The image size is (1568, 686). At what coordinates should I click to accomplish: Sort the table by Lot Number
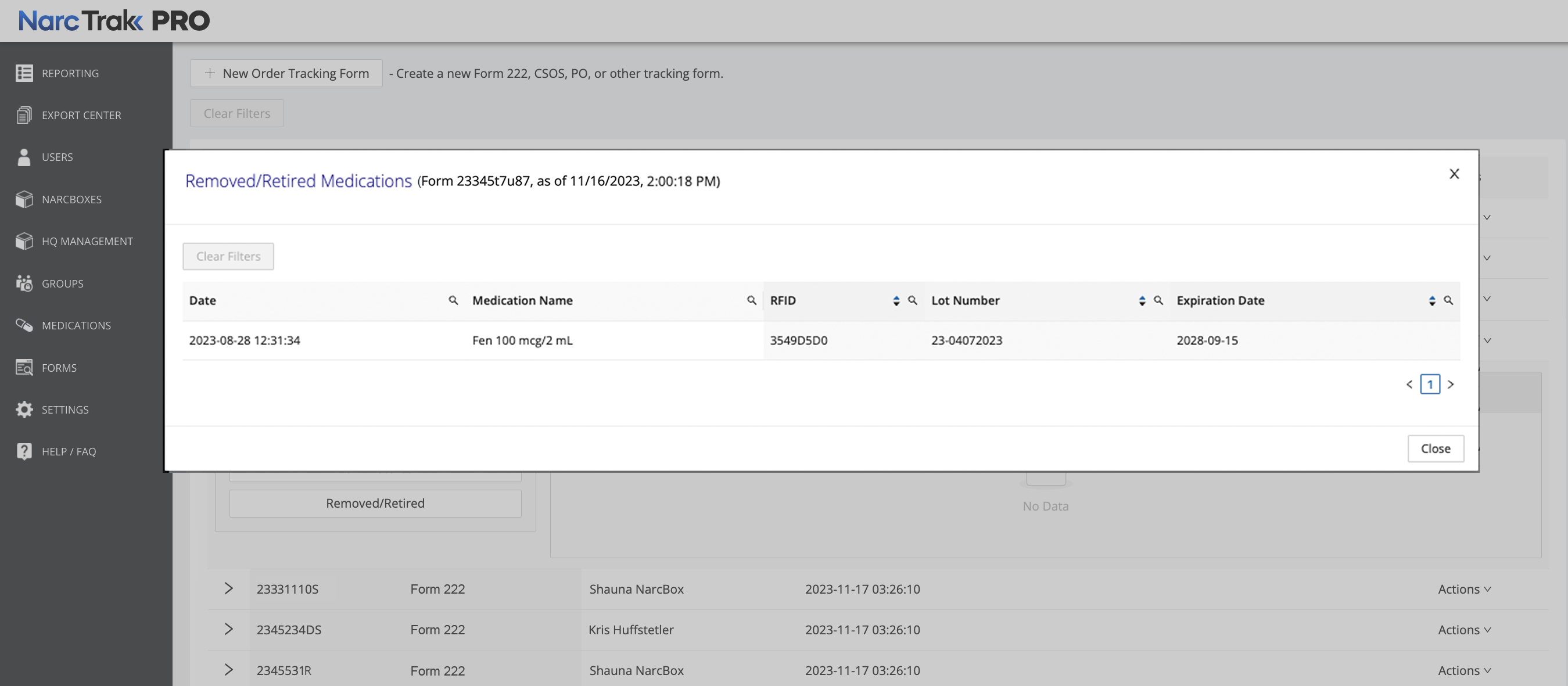click(x=1142, y=301)
